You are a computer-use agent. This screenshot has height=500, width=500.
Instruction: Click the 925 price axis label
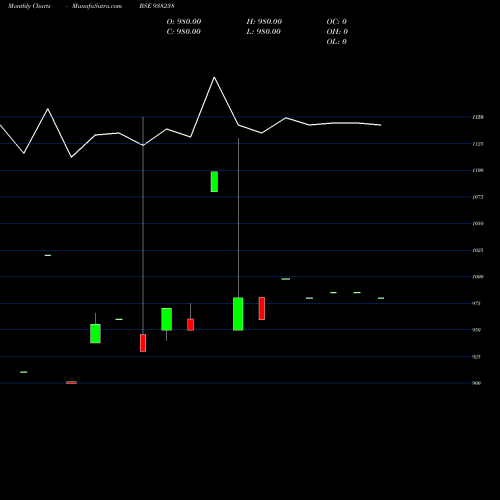pos(476,357)
